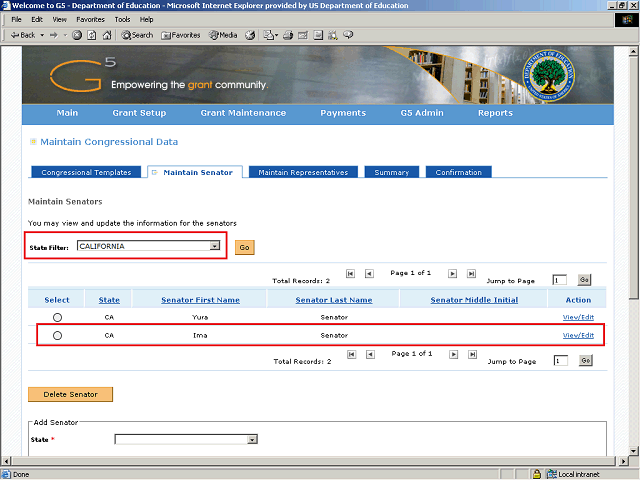This screenshot has width=640, height=480.
Task: Click the horizontal scrollbar right arrow
Action: coord(623,461)
